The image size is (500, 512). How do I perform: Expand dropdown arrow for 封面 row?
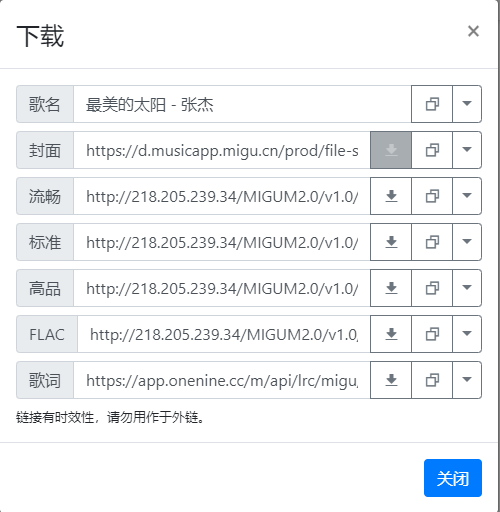tap(467, 150)
